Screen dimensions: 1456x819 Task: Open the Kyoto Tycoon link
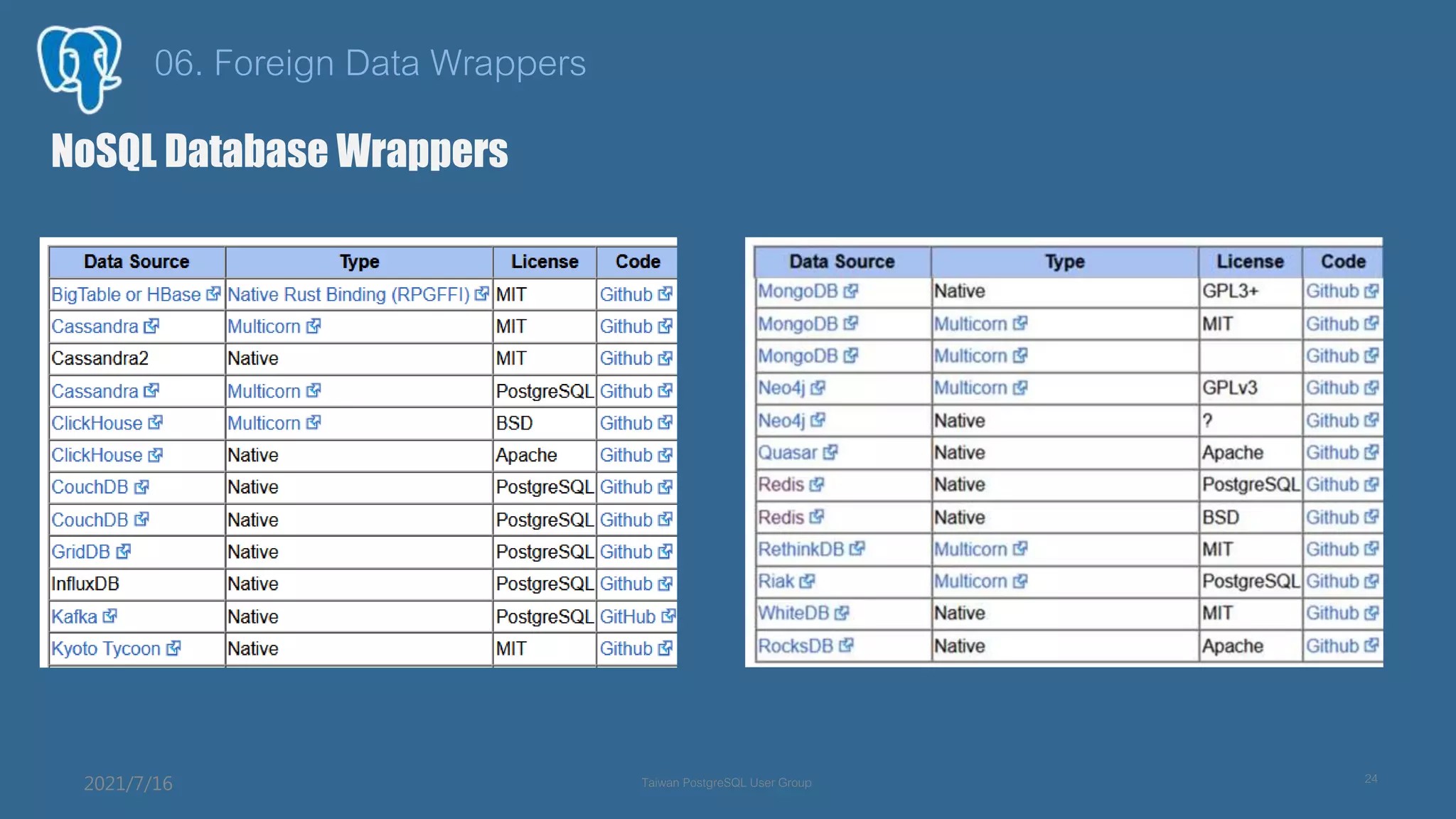click(106, 648)
